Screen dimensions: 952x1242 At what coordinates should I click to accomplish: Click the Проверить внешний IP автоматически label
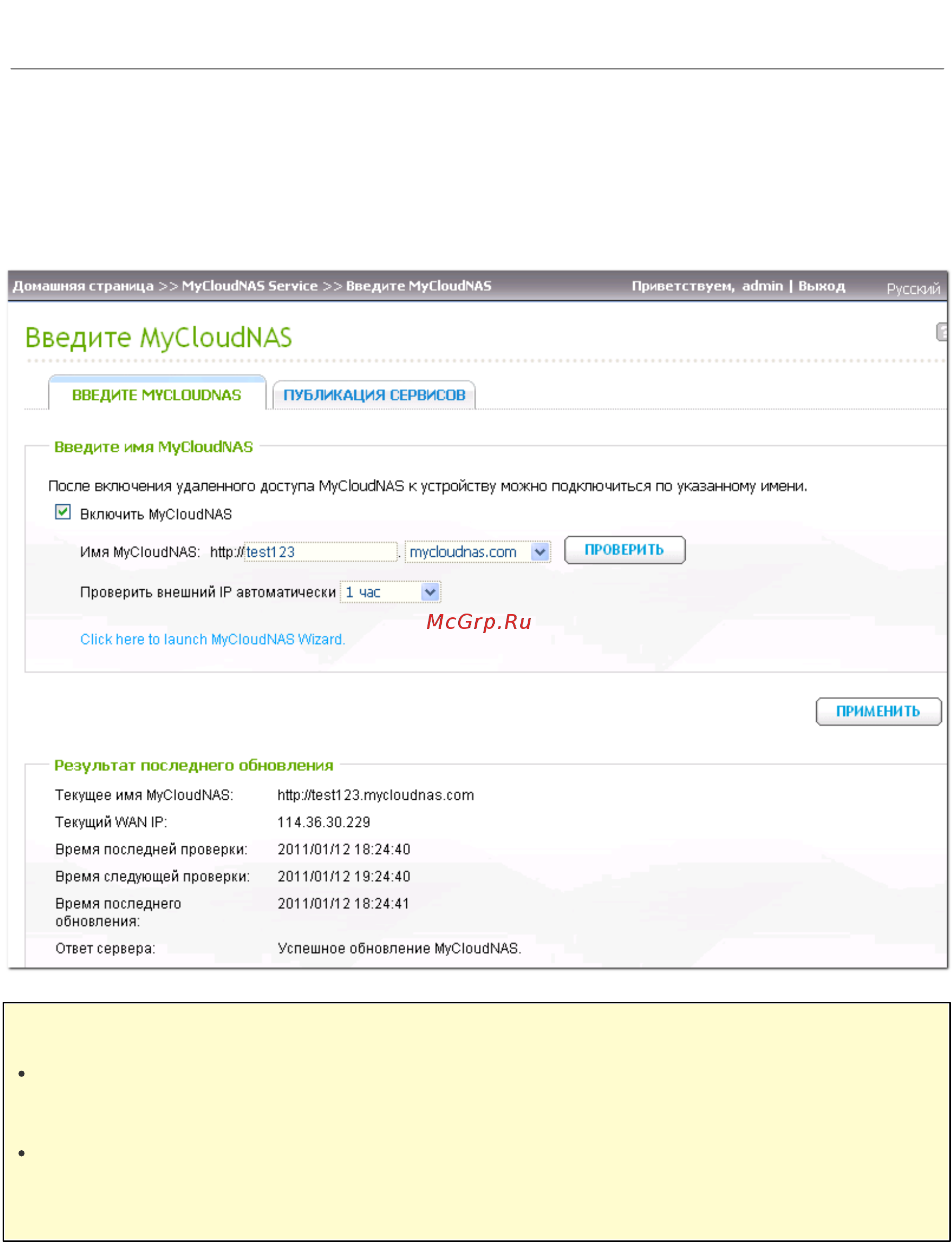click(x=208, y=593)
